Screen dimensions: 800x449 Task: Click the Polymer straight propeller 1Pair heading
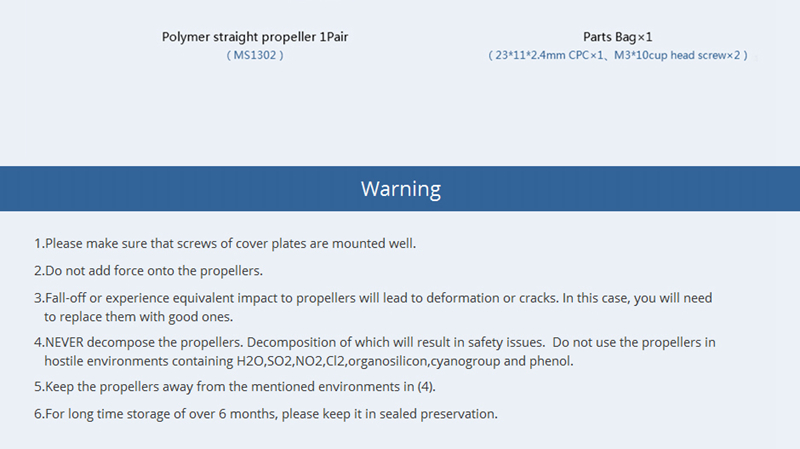[x=255, y=37]
